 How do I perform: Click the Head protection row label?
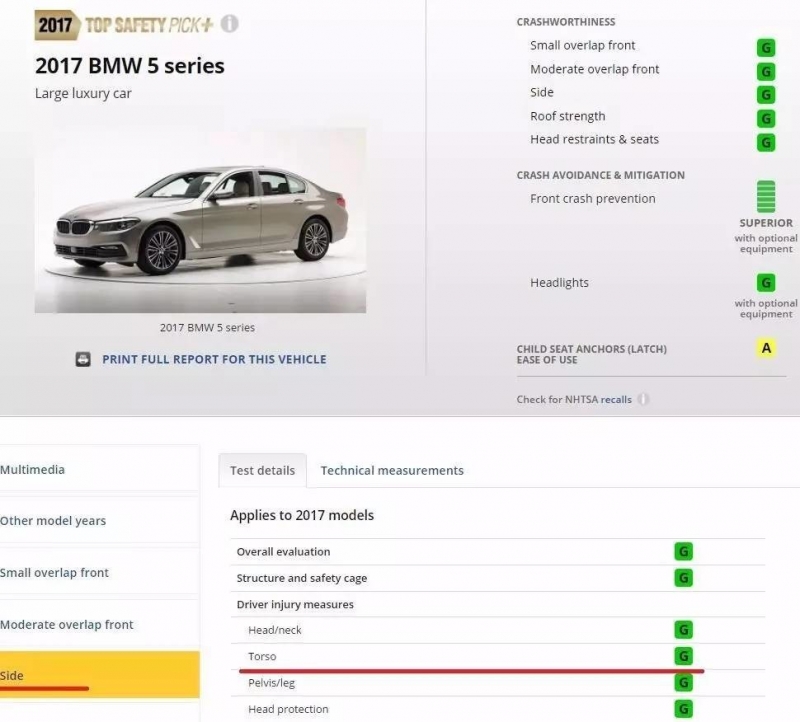coord(288,709)
